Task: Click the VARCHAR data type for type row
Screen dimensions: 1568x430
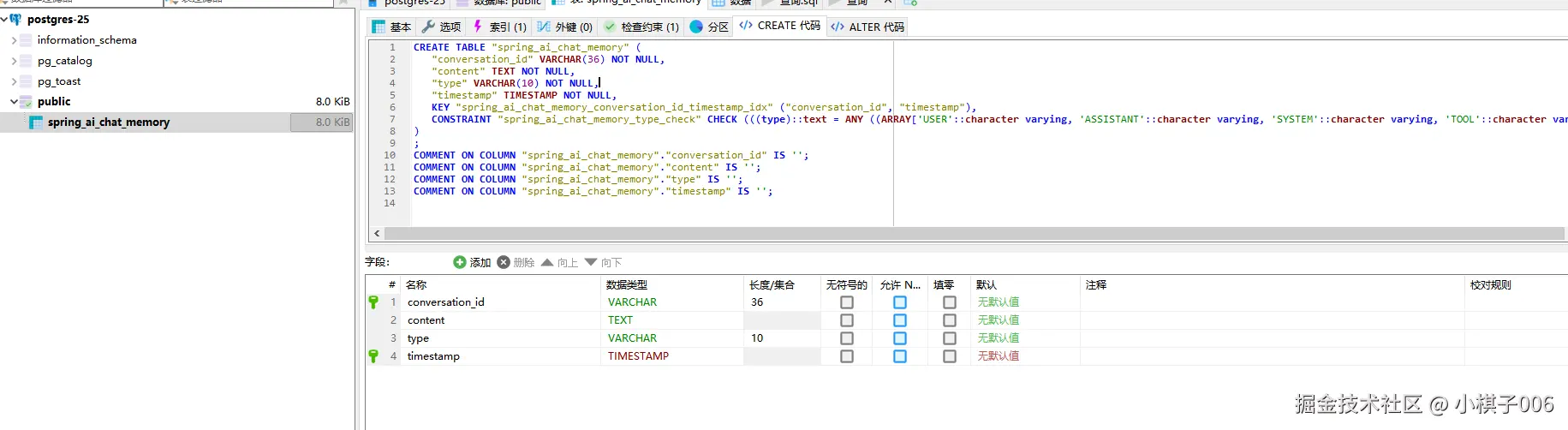Action: pos(672,338)
